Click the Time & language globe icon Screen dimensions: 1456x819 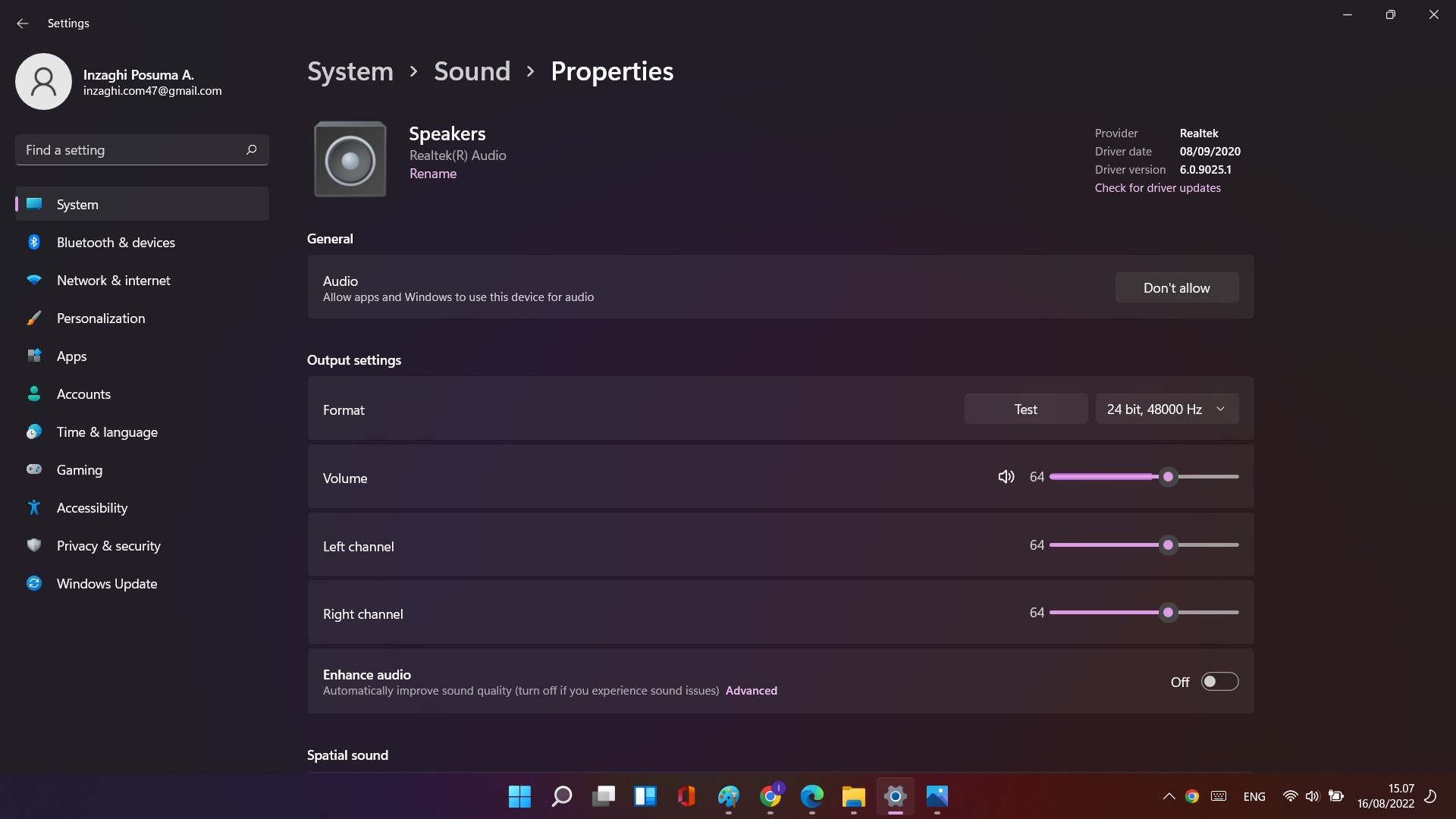click(34, 431)
